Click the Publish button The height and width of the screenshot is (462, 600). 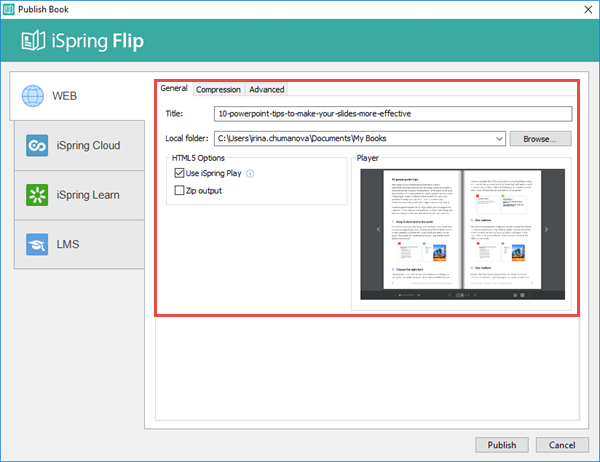502,445
